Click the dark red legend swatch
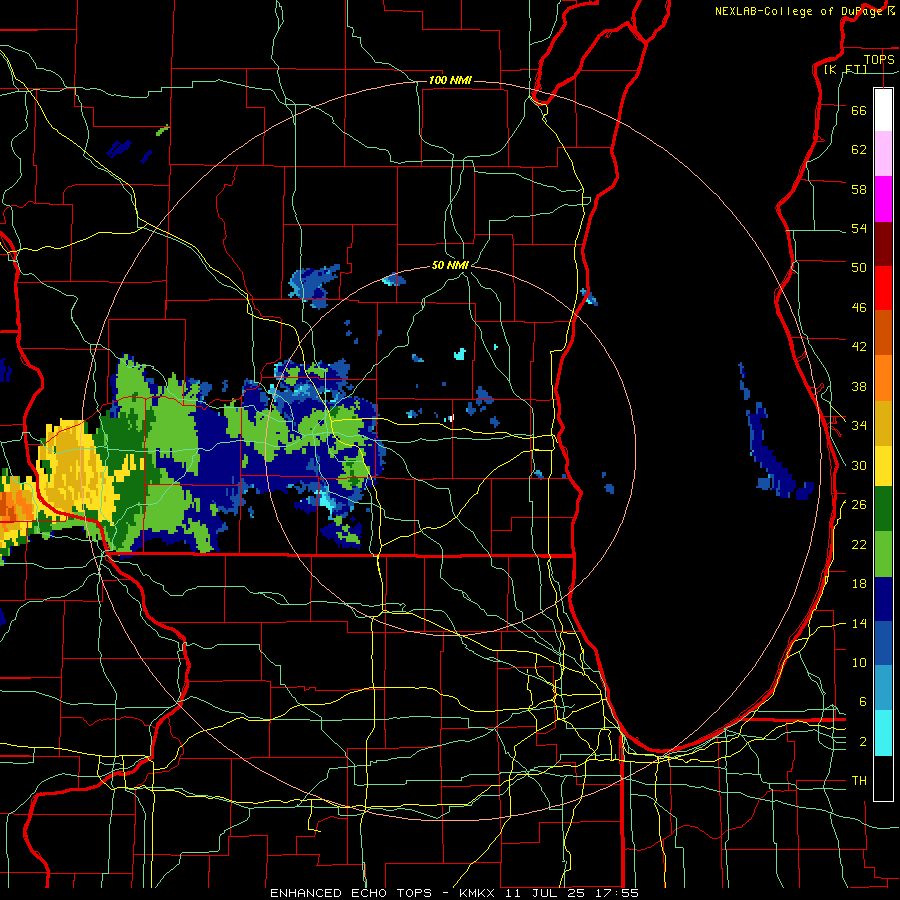The image size is (900, 900). pos(883,245)
